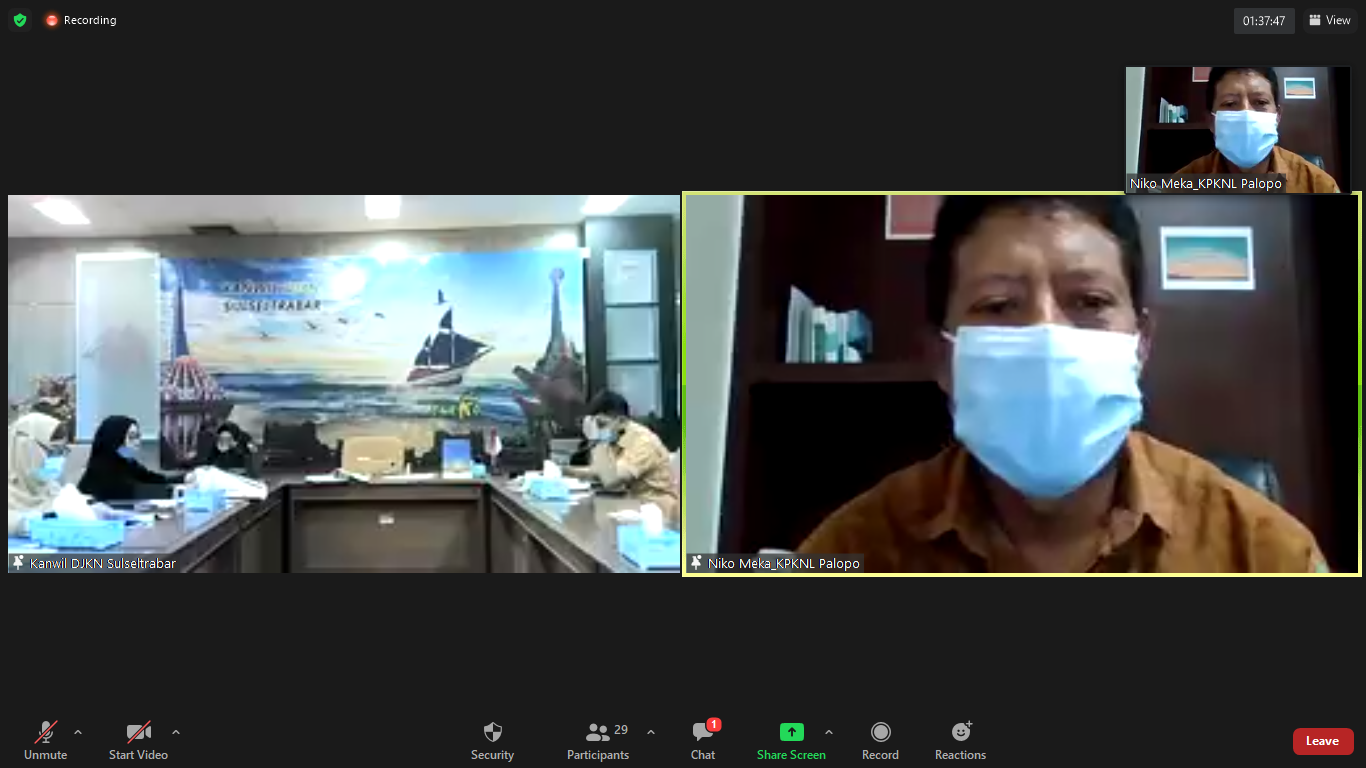Open the Security shield icon
Image resolution: width=1366 pixels, height=768 pixels.
(x=492, y=733)
